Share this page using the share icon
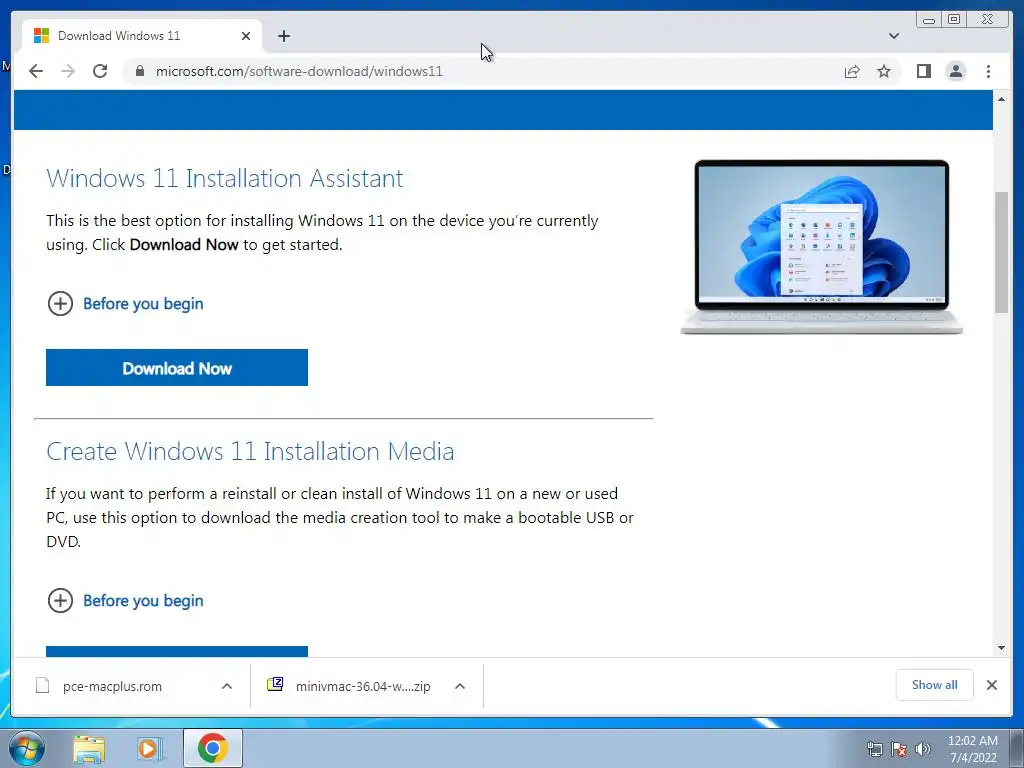 coord(852,71)
